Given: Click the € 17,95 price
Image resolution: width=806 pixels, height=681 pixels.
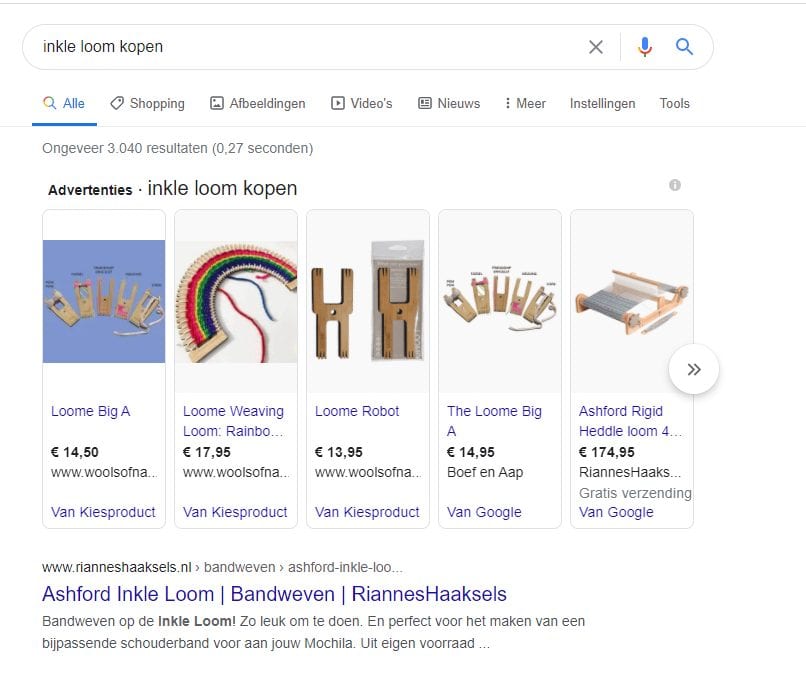Looking at the screenshot, I should [x=207, y=452].
